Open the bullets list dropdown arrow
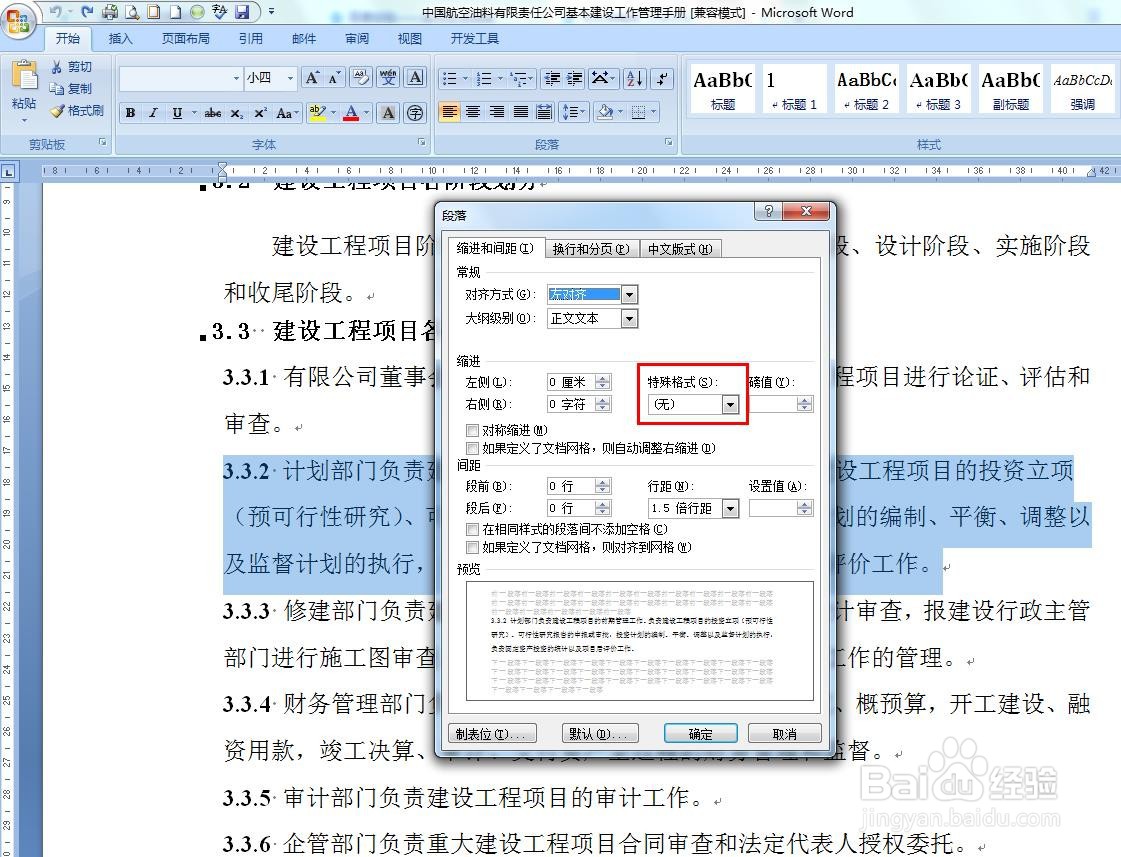Screen dimensions: 1121x857 point(465,78)
